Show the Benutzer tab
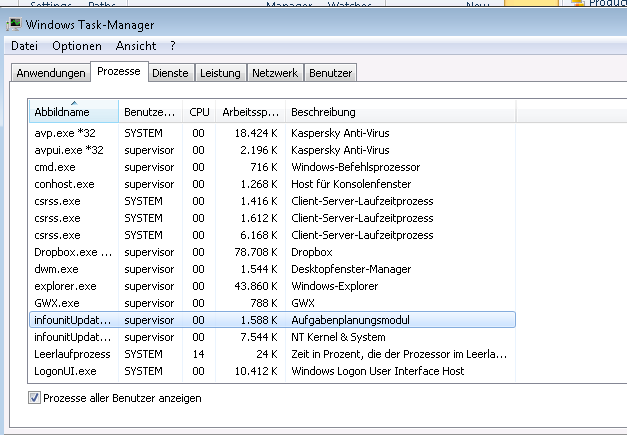Image resolution: width=627 pixels, height=435 pixels. click(330, 73)
